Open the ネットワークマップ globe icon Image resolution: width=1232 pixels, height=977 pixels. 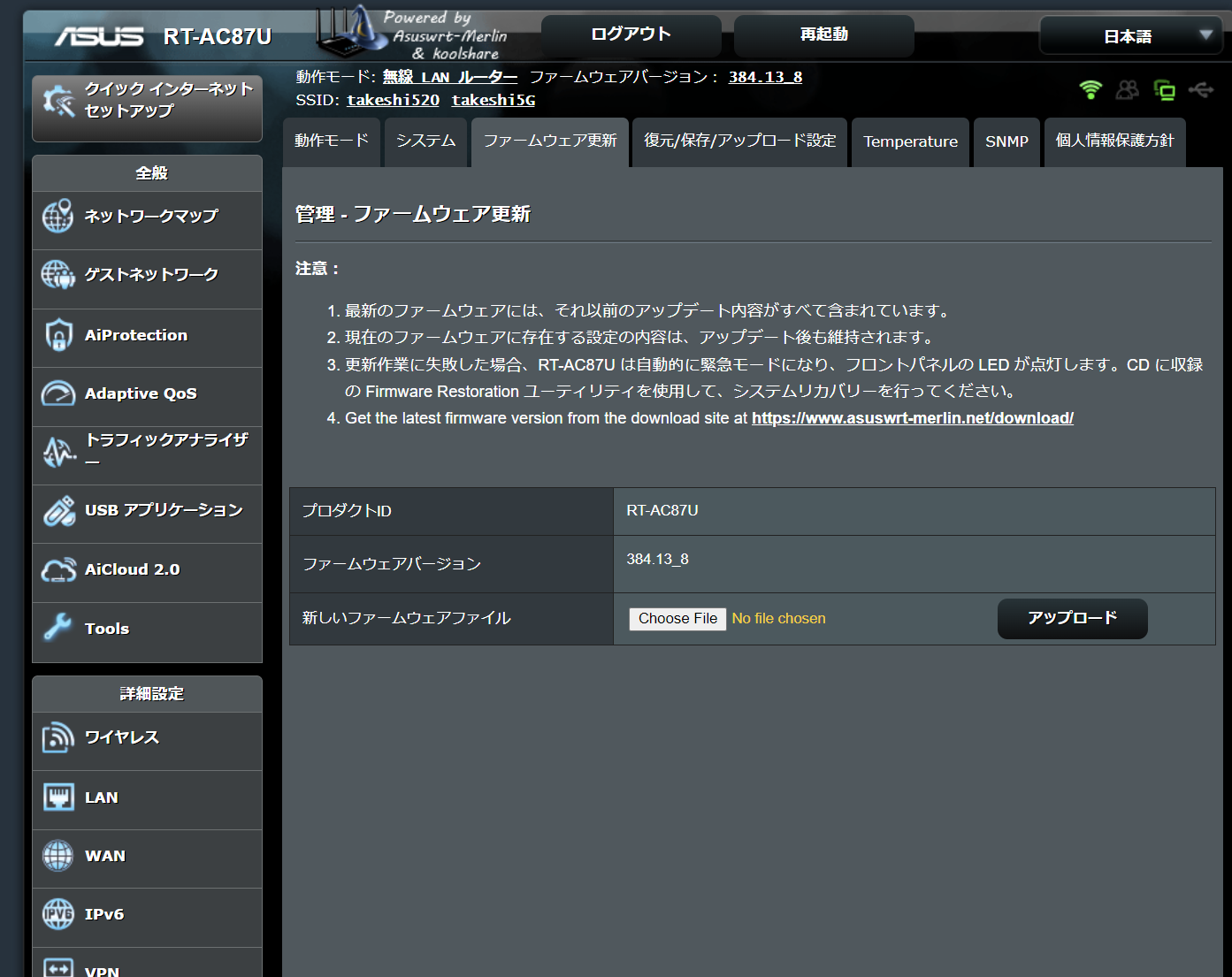pos(58,216)
